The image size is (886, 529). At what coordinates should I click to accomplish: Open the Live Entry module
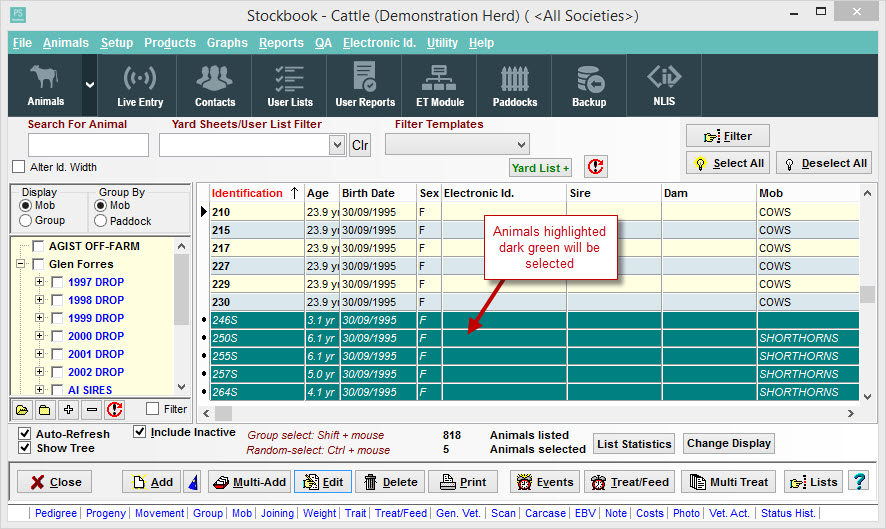(x=140, y=85)
